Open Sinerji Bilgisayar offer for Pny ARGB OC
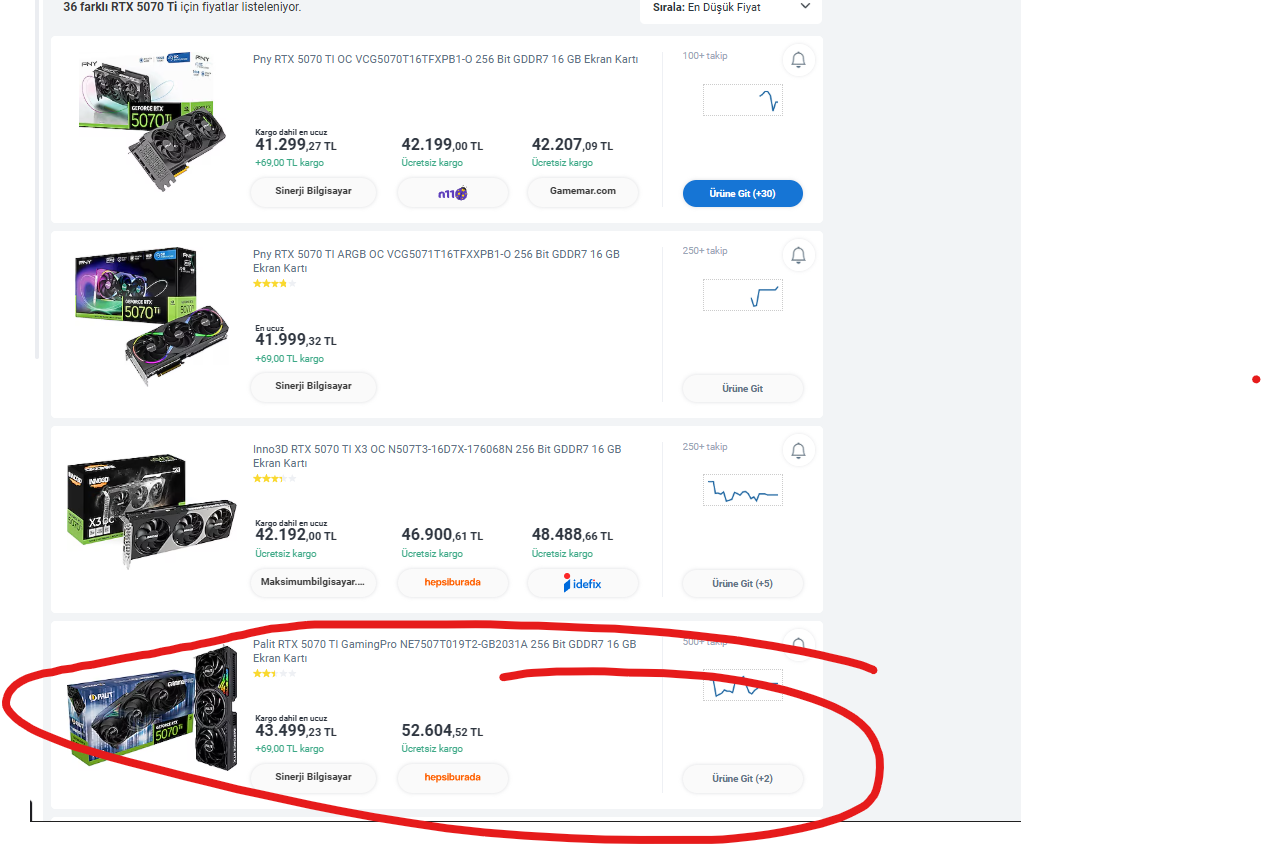Image resolution: width=1261 pixels, height=844 pixels. click(314, 386)
